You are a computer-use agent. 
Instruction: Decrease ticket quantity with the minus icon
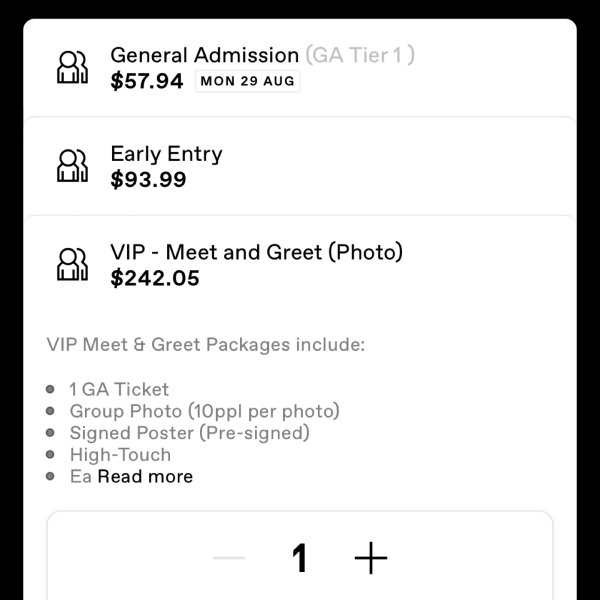(229, 558)
